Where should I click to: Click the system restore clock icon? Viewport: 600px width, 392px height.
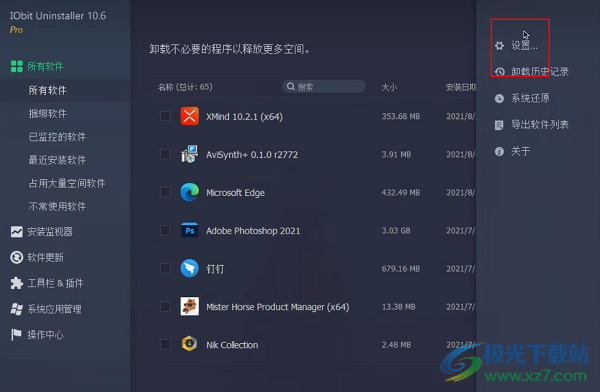[499, 98]
